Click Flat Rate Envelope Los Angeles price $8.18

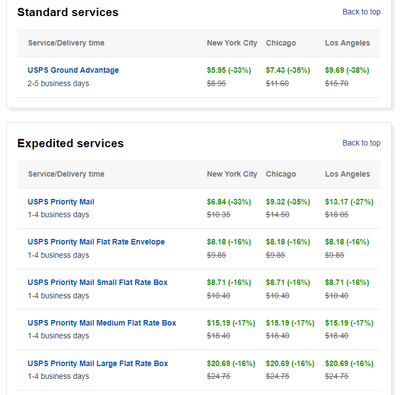coord(347,242)
